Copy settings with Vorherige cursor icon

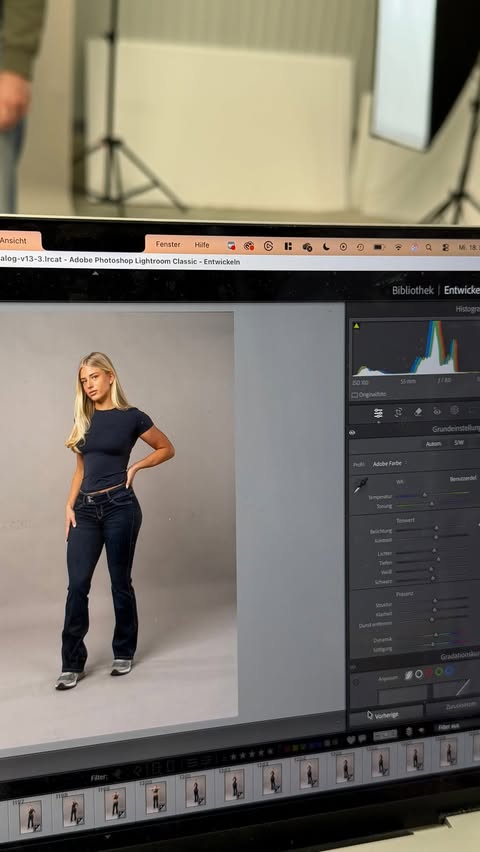click(x=370, y=715)
